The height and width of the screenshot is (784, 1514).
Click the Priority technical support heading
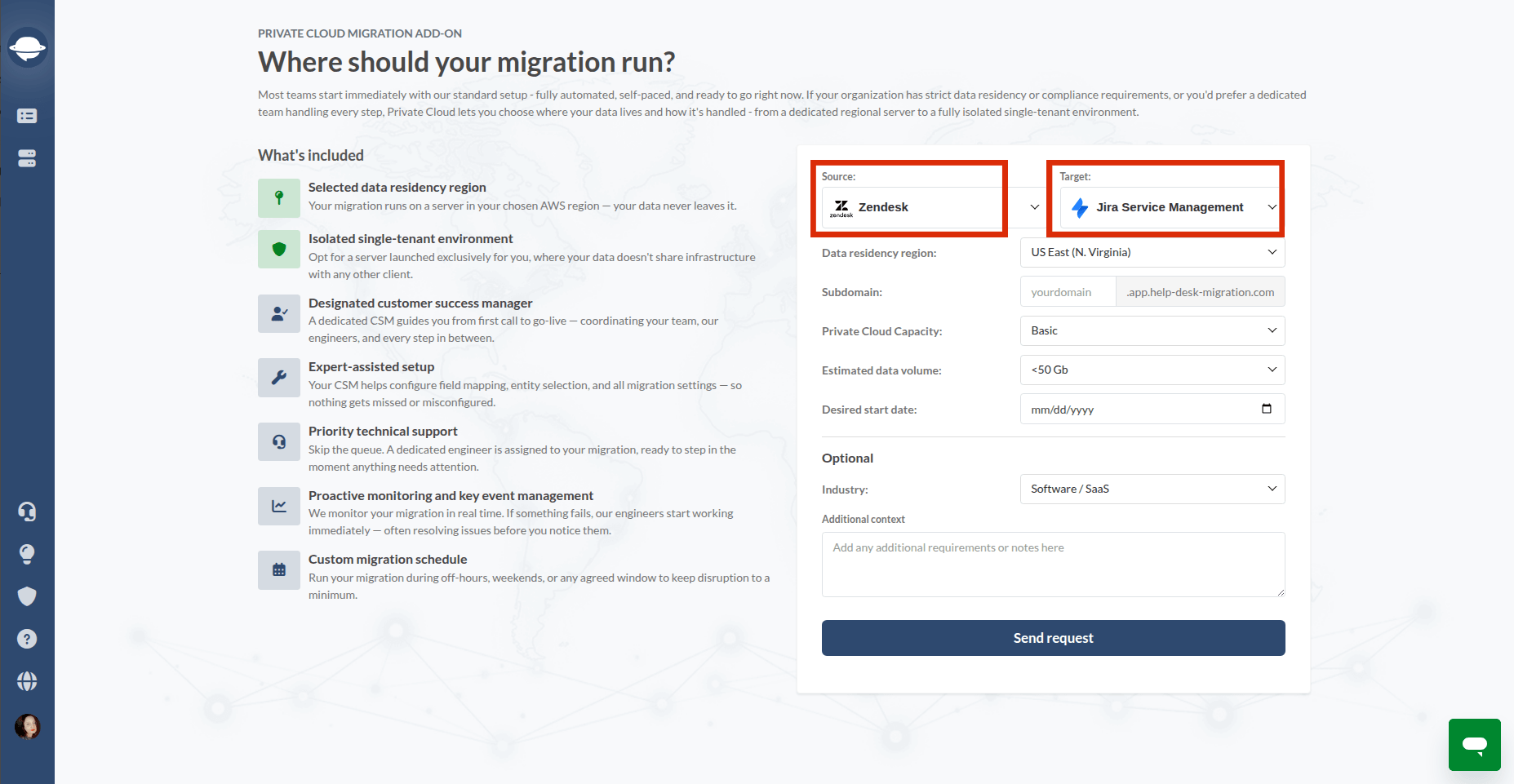pos(383,432)
